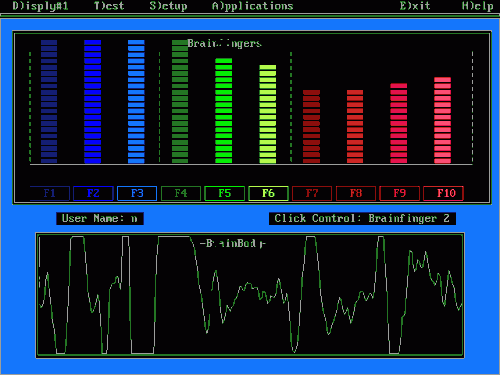
Task: Select the F10 brainfinger box
Action: (x=443, y=193)
